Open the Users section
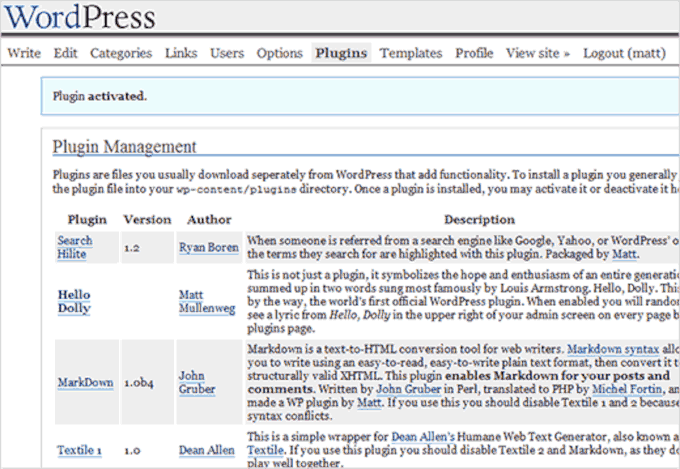 click(227, 53)
